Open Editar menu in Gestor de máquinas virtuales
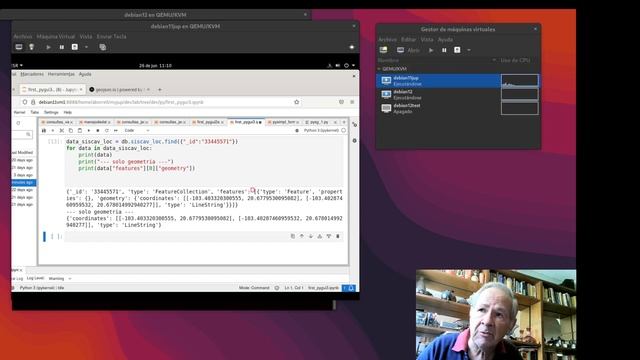Screen dimensions: 640x360 408,40
